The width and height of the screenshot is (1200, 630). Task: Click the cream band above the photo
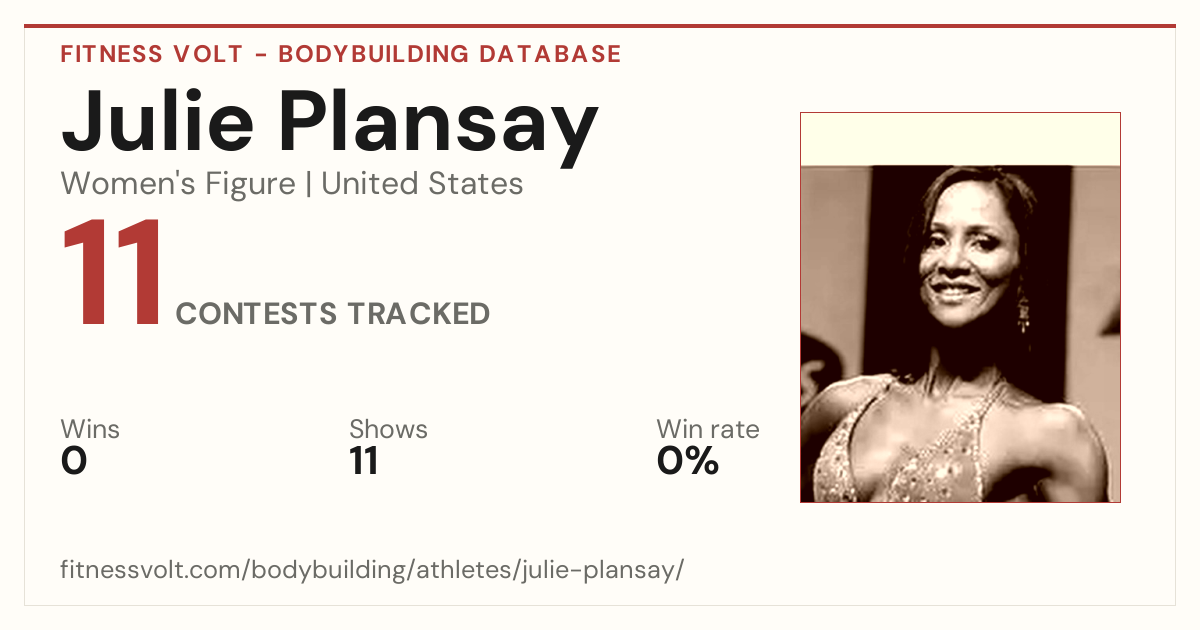960,139
